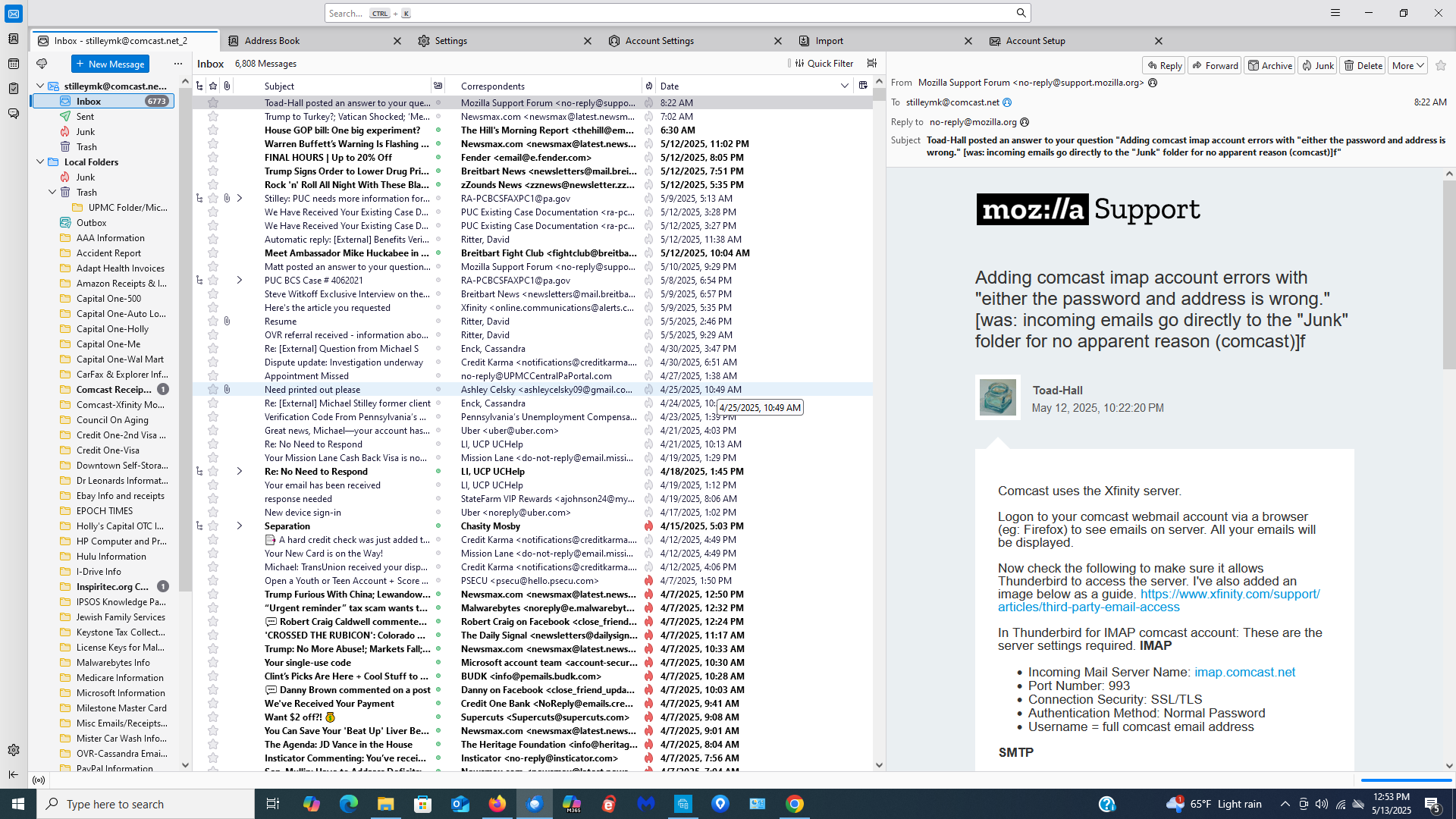Toggle read status of 'Your single-use code' message
The height and width of the screenshot is (819, 1456).
438,663
